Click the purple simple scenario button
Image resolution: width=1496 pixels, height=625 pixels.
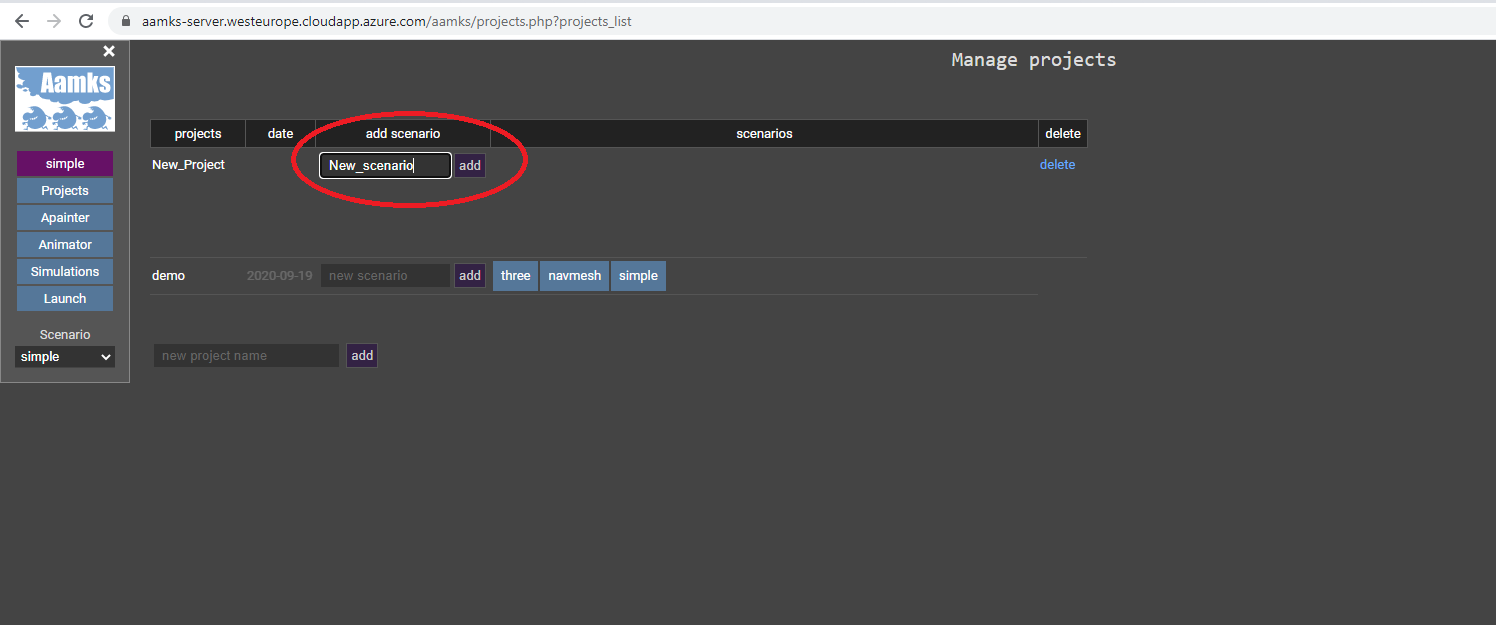tap(65, 164)
